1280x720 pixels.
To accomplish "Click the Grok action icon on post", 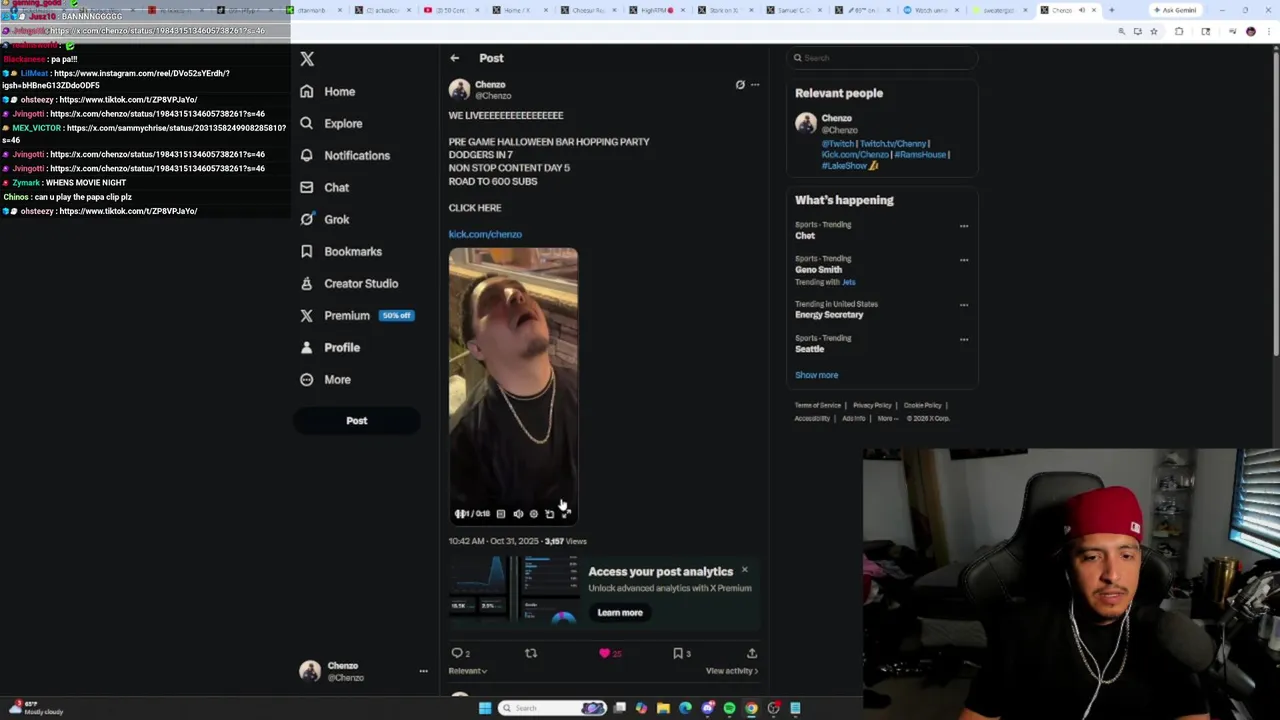I will click(740, 85).
